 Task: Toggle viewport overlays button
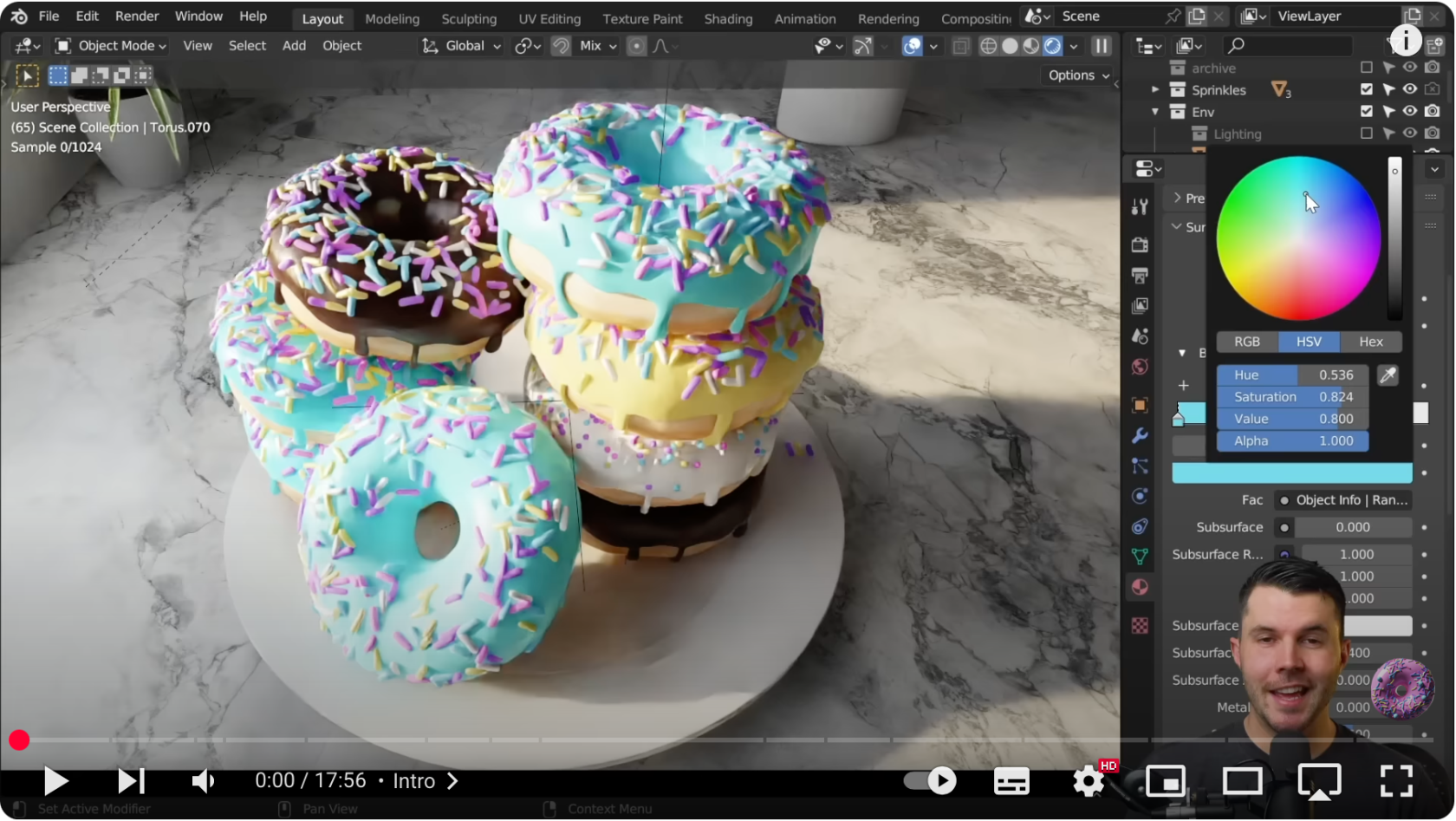click(x=912, y=46)
